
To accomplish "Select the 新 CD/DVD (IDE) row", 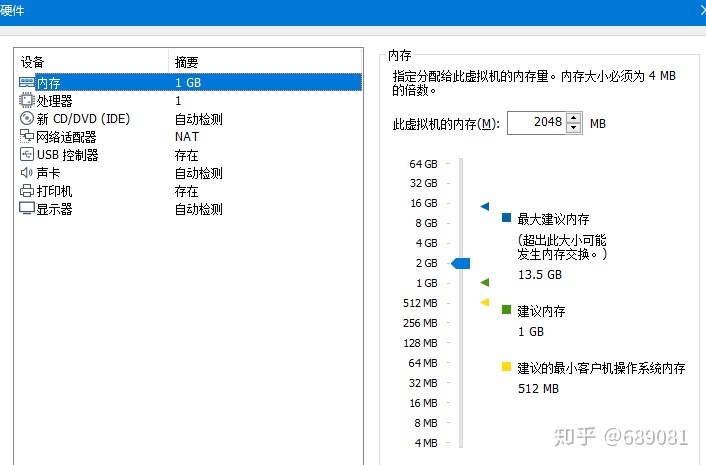I will (190, 118).
